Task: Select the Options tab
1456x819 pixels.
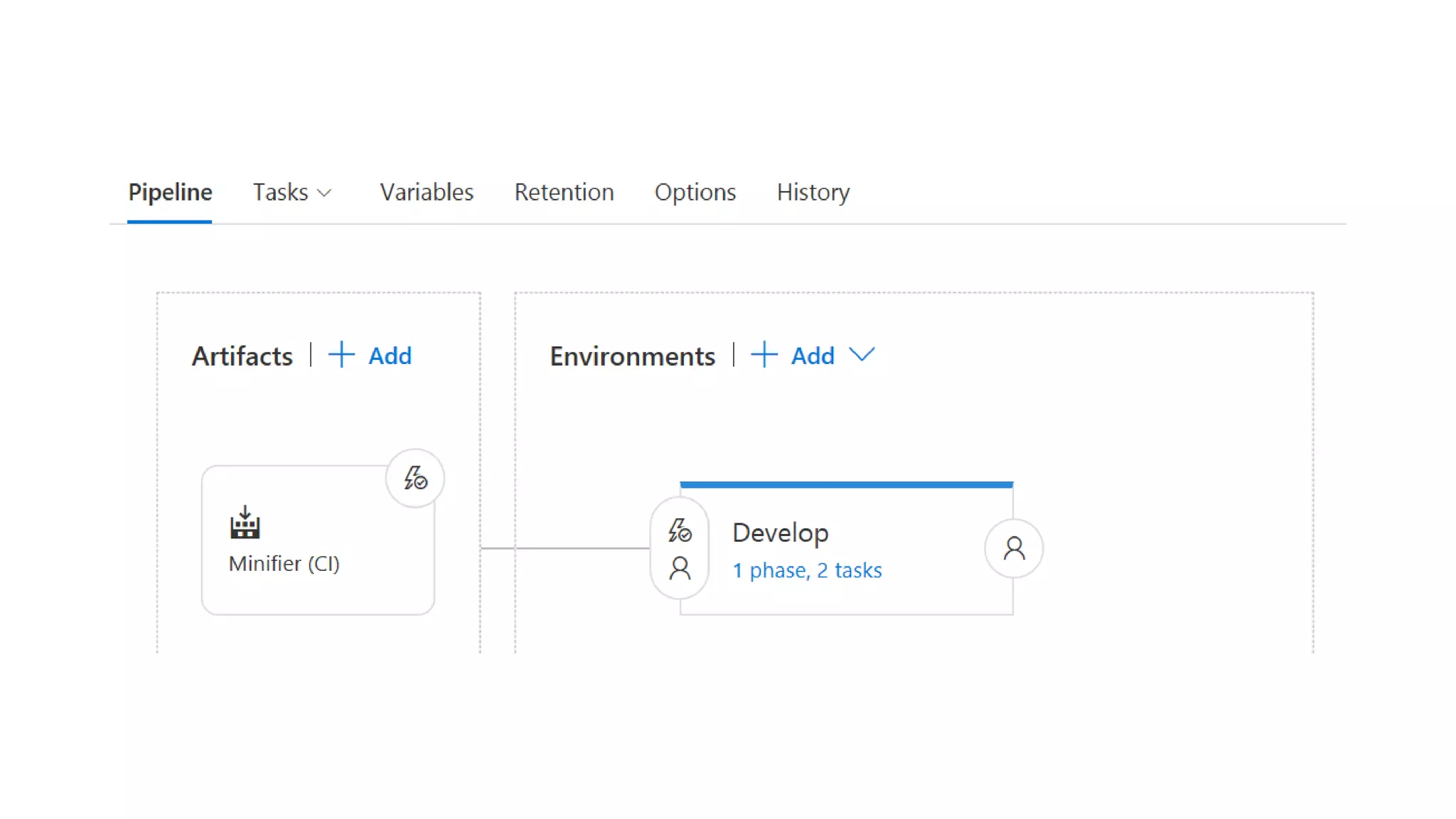Action: point(695,192)
